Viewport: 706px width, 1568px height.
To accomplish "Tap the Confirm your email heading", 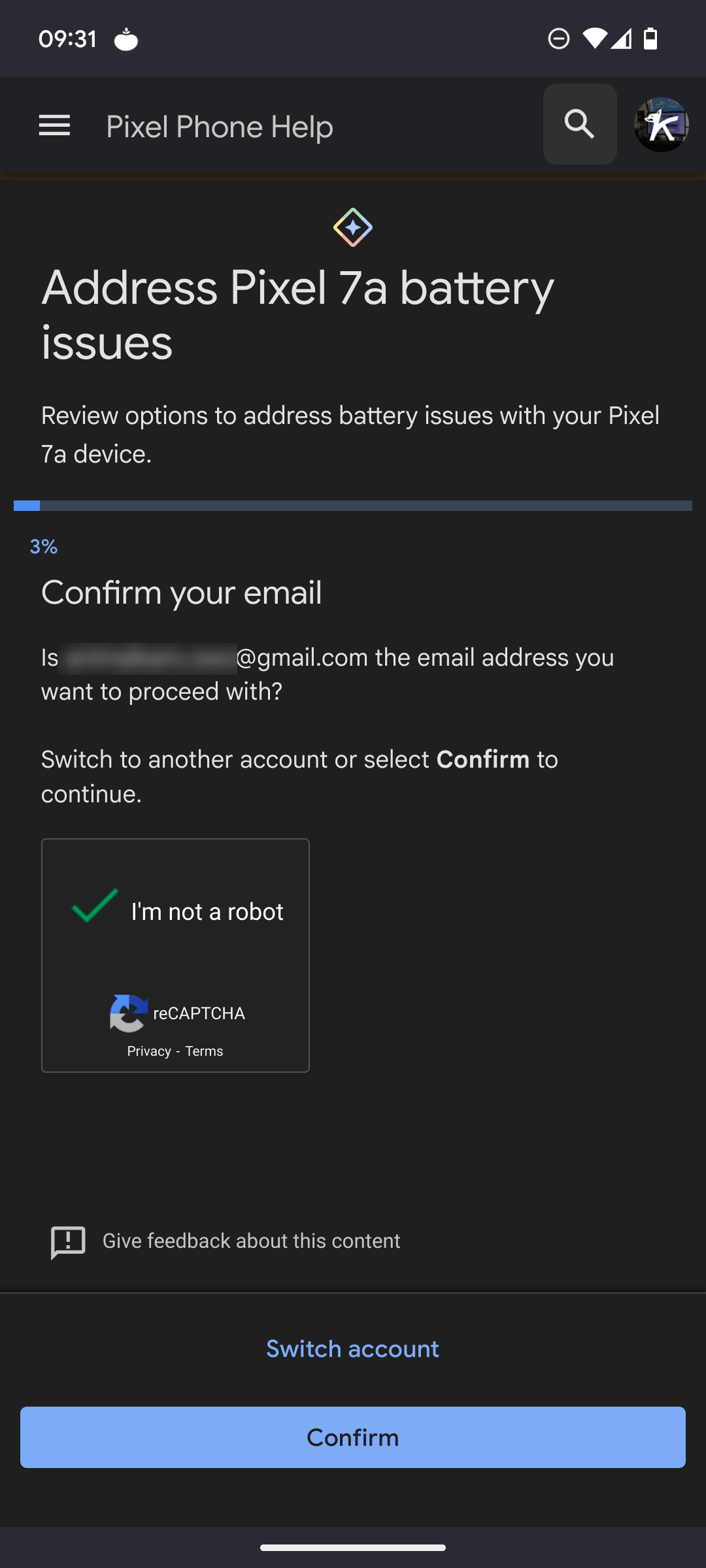I will pyautogui.click(x=182, y=593).
